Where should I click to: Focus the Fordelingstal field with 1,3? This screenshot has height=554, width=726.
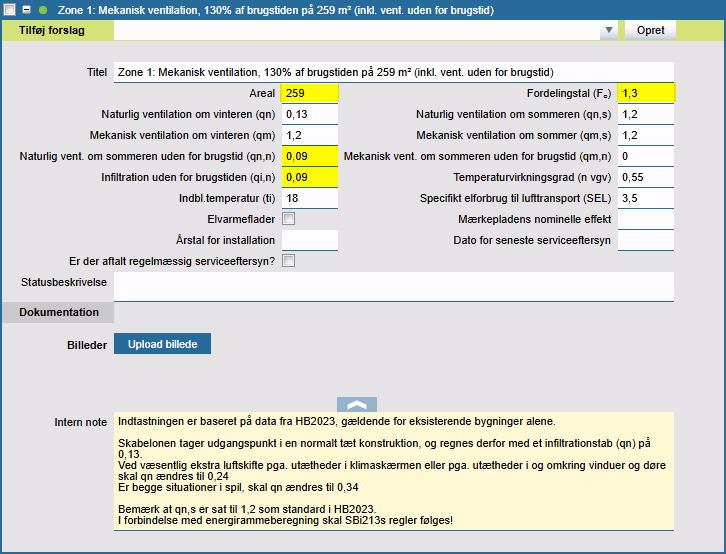[x=646, y=93]
